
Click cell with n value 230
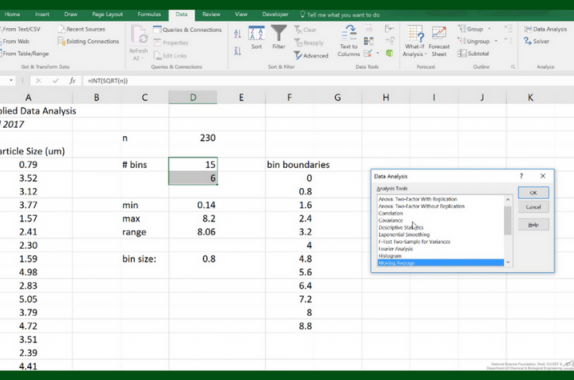tap(193, 138)
